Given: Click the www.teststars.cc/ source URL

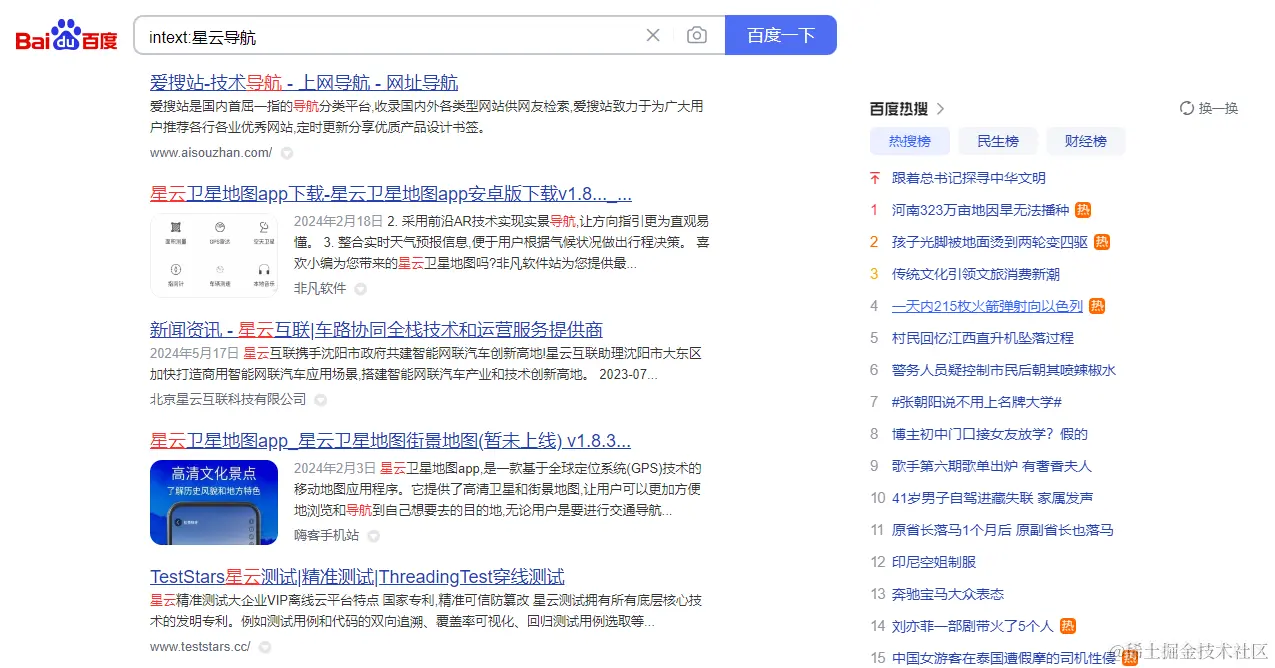Looking at the screenshot, I should (x=200, y=647).
